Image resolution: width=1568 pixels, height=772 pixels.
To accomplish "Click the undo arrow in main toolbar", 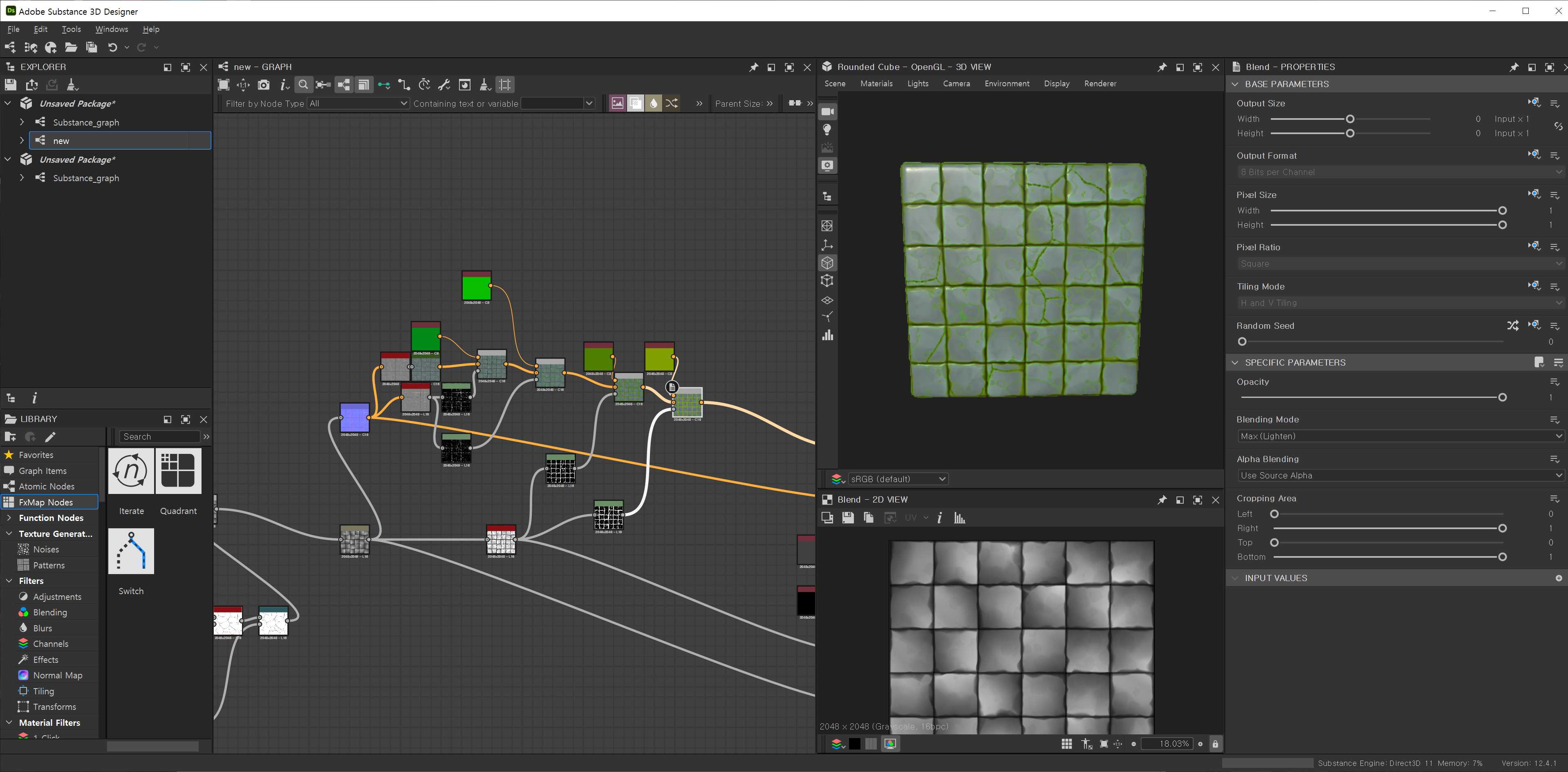I will coord(112,47).
